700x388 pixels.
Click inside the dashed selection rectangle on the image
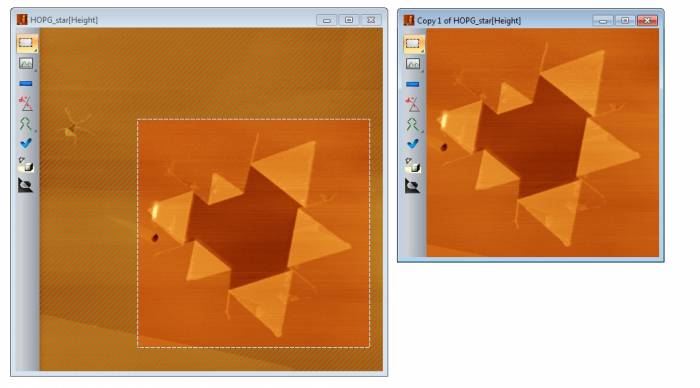254,233
